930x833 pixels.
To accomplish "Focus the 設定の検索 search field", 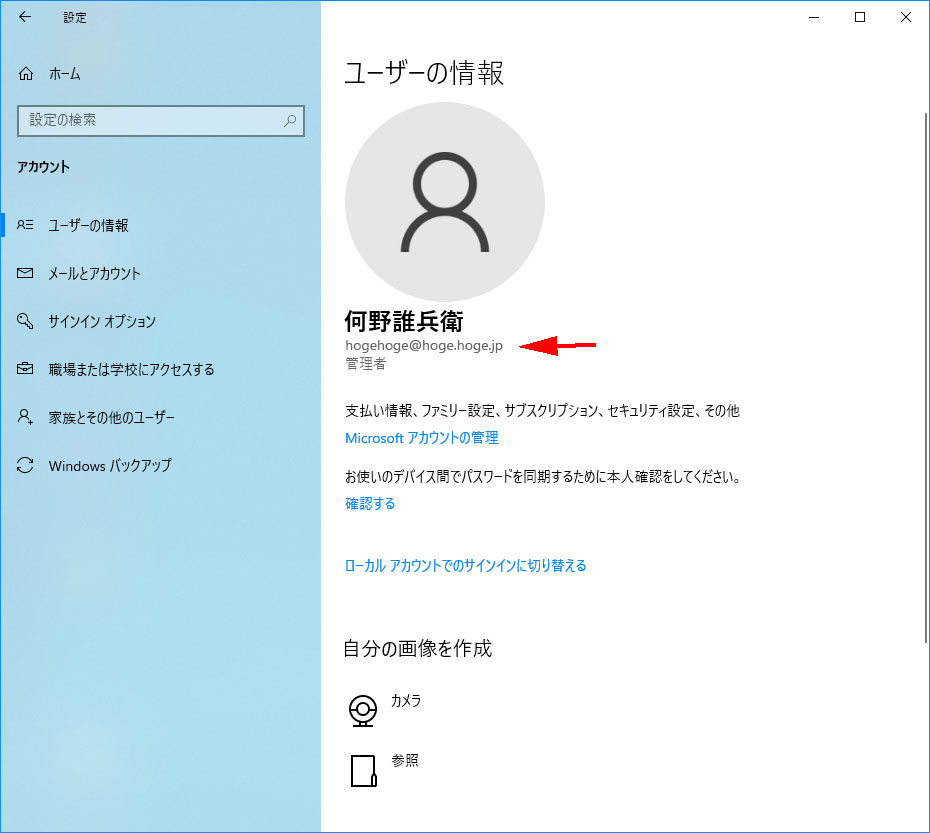I will pos(150,120).
